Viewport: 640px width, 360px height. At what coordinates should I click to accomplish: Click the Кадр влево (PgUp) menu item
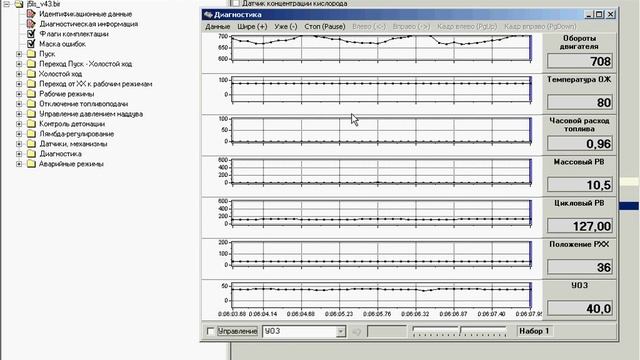tap(467, 27)
